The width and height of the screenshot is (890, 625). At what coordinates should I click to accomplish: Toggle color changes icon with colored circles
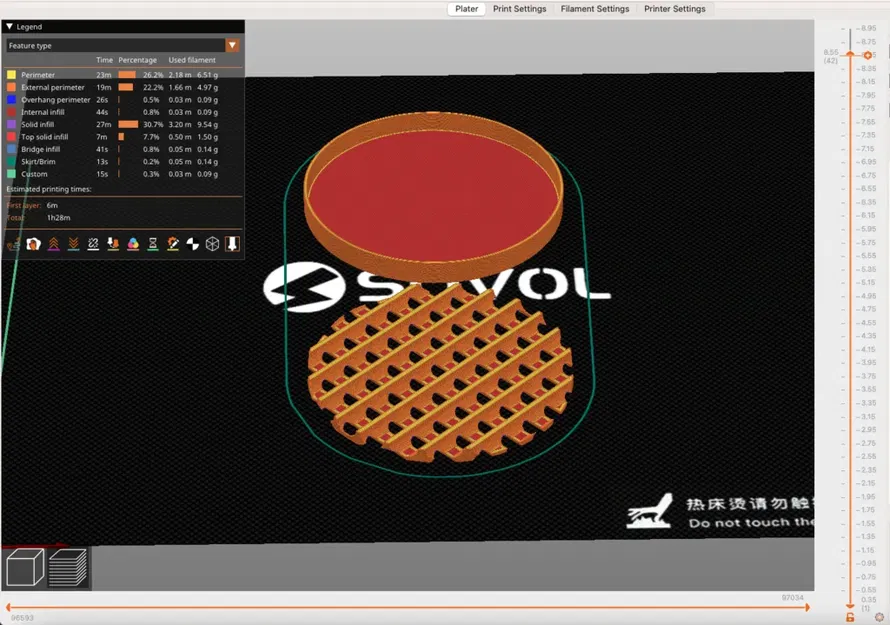[x=133, y=244]
